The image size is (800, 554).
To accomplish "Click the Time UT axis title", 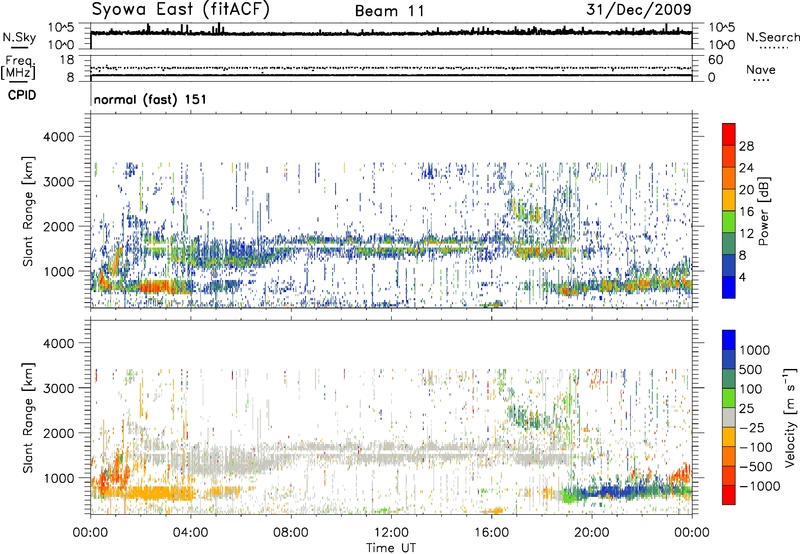I will pyautogui.click(x=391, y=548).
